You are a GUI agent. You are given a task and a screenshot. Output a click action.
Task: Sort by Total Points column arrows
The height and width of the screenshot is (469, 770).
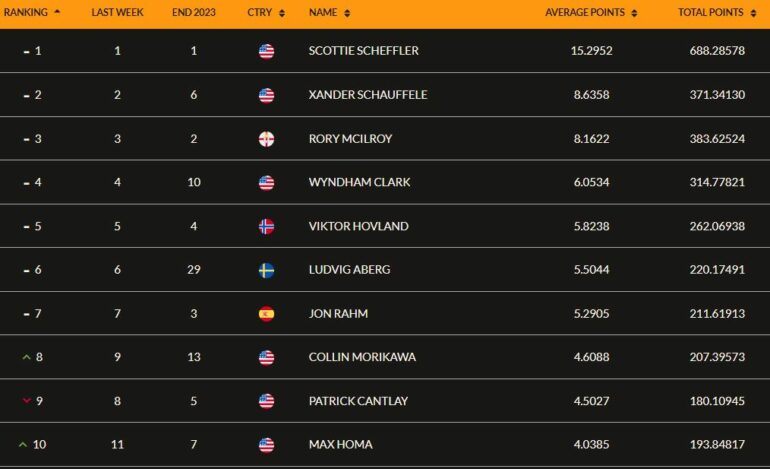[x=753, y=13]
